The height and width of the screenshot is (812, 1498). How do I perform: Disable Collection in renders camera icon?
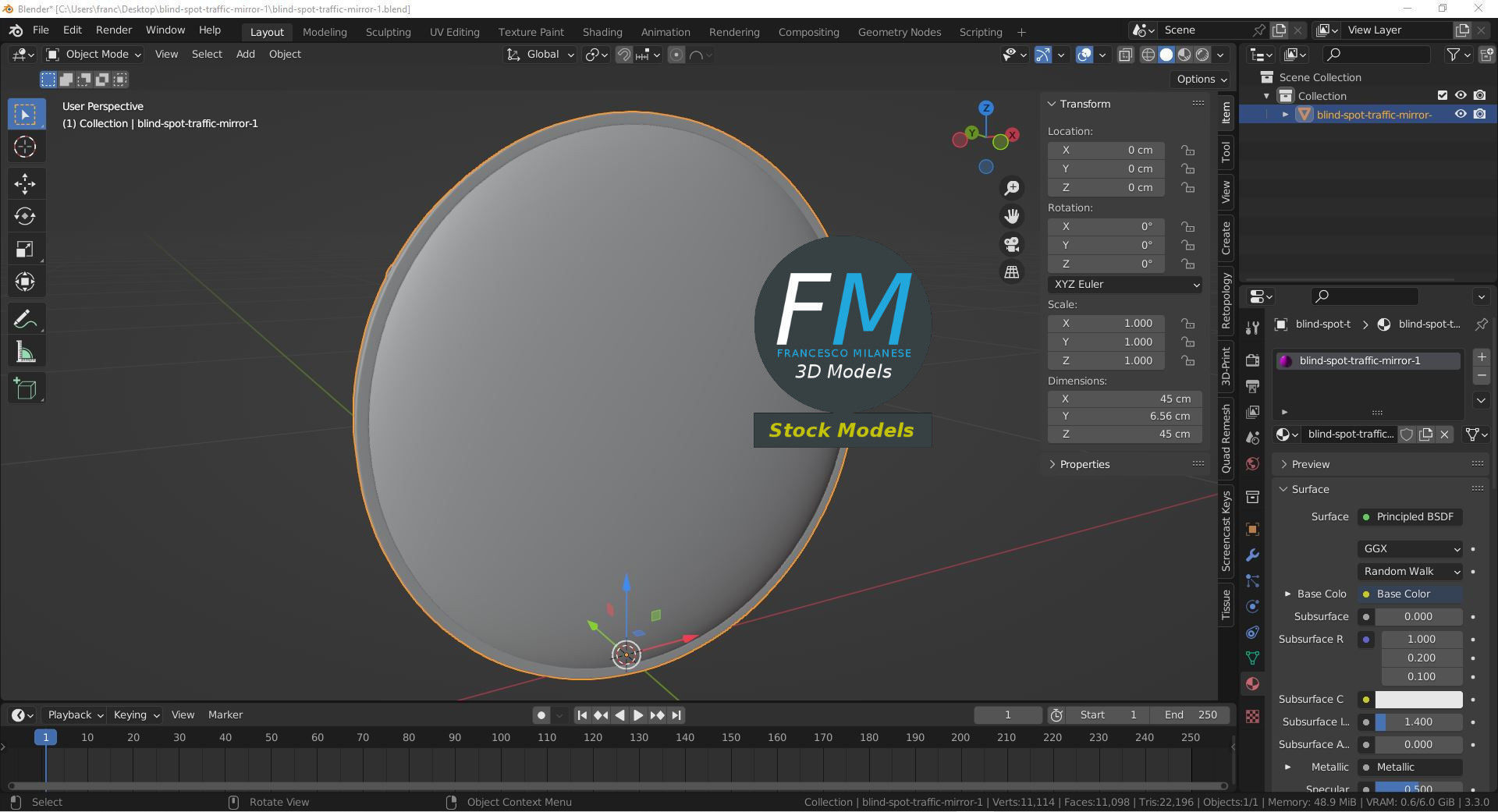[1480, 95]
